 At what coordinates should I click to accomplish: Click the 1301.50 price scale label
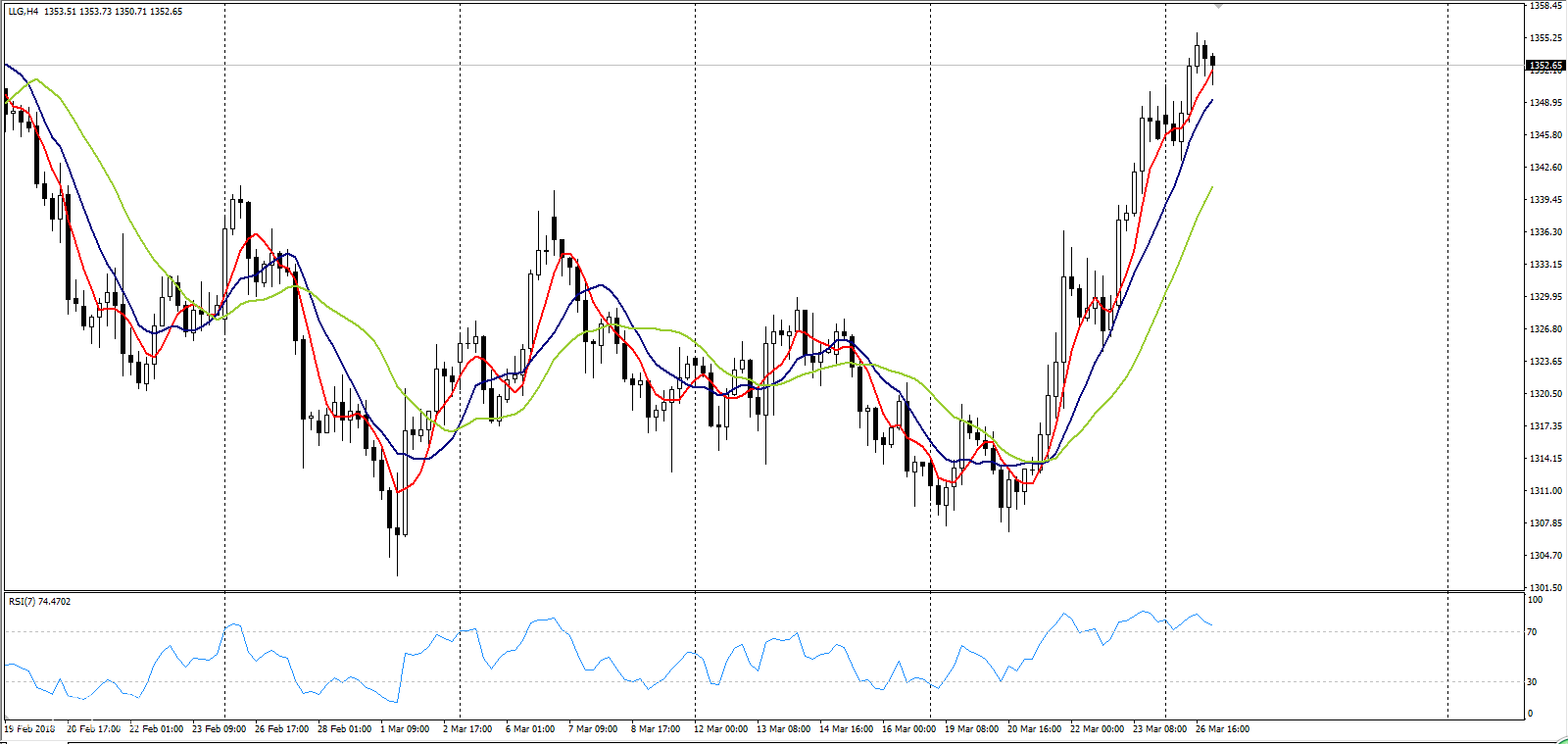(x=1545, y=588)
